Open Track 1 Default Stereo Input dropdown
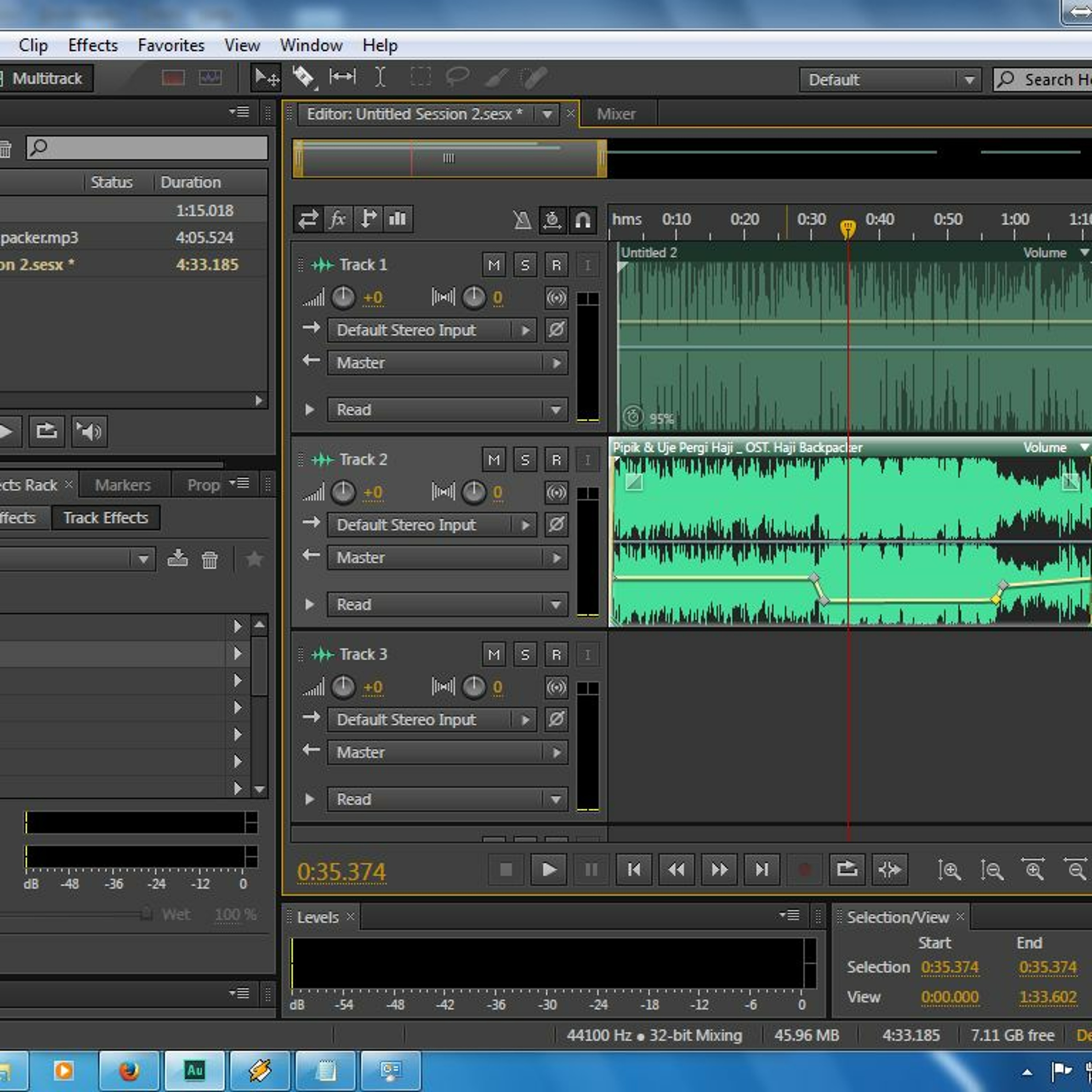 pyautogui.click(x=432, y=330)
